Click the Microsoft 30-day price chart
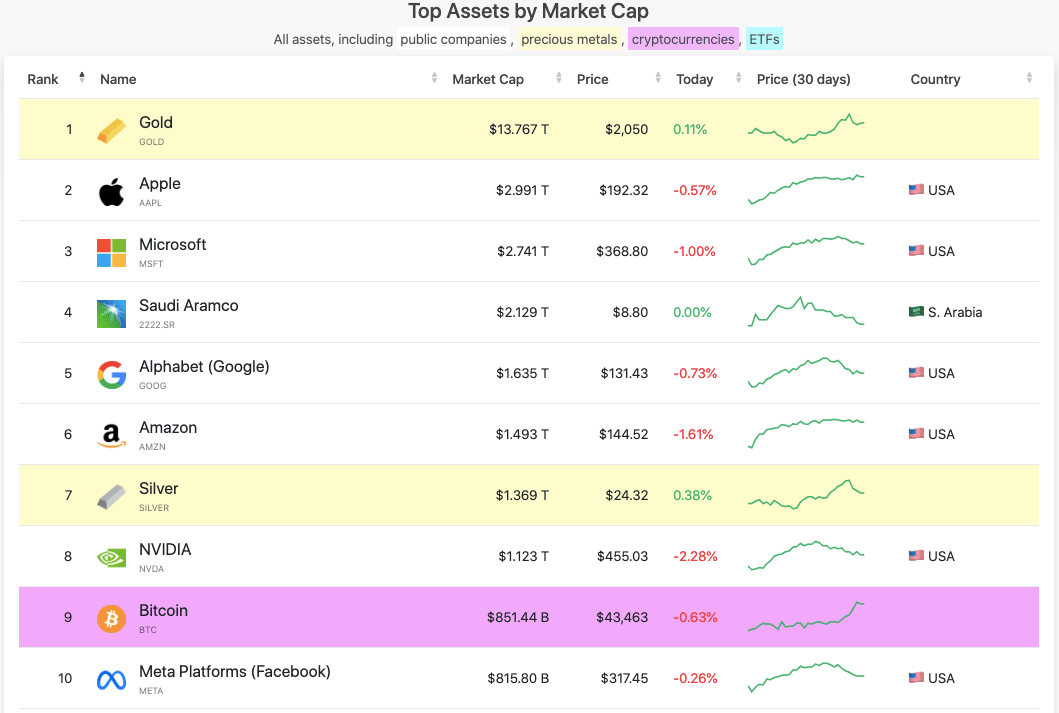The image size is (1059, 713). coord(806,250)
